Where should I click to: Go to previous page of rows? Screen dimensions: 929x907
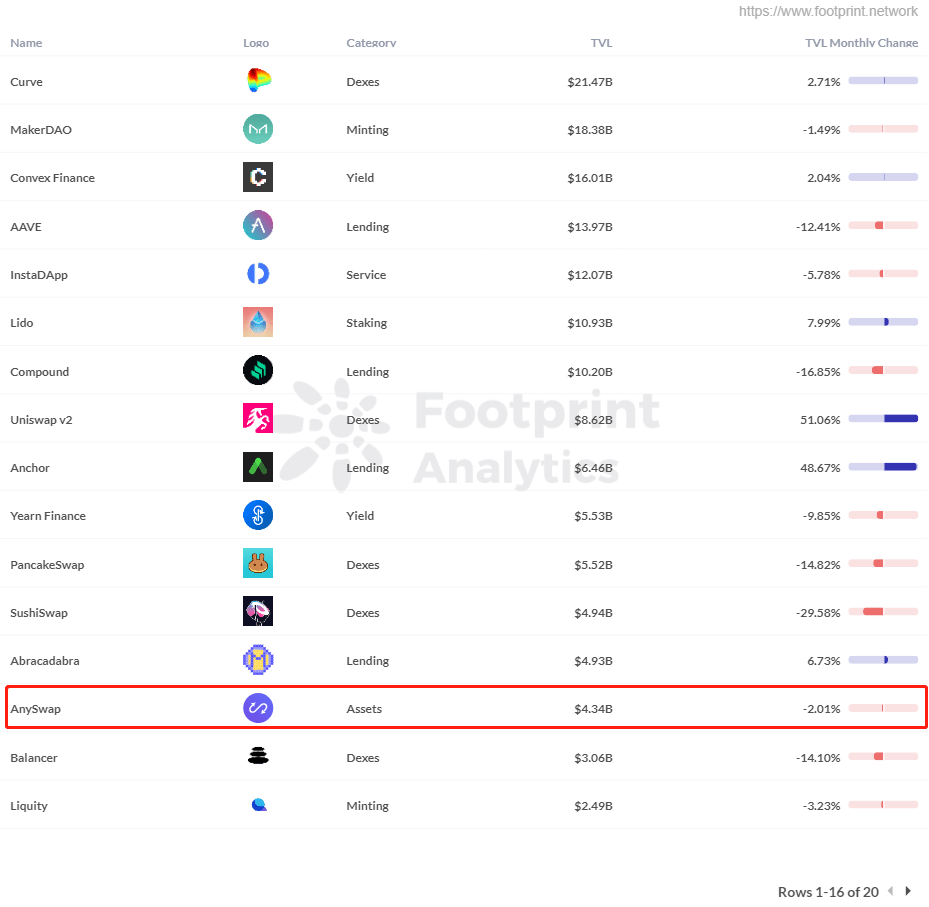(x=890, y=891)
